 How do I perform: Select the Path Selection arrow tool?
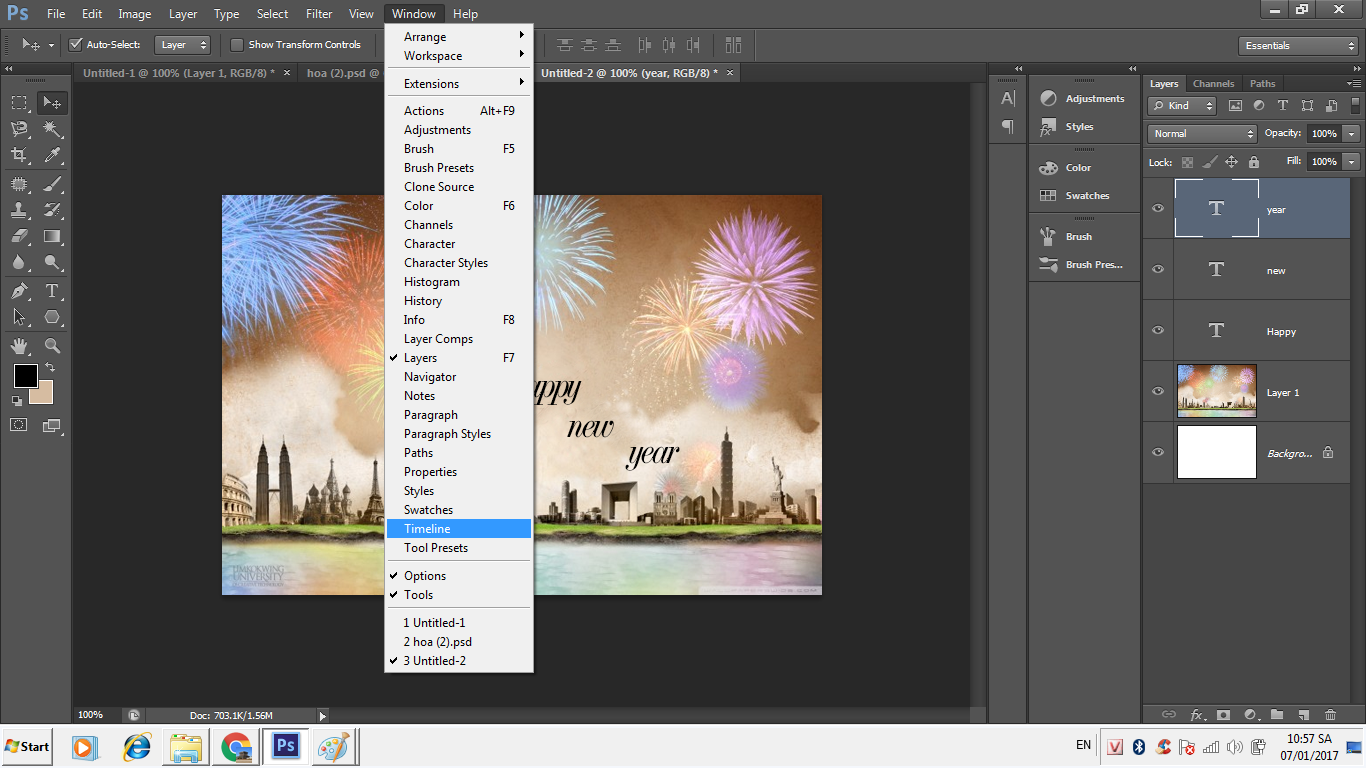[19, 317]
